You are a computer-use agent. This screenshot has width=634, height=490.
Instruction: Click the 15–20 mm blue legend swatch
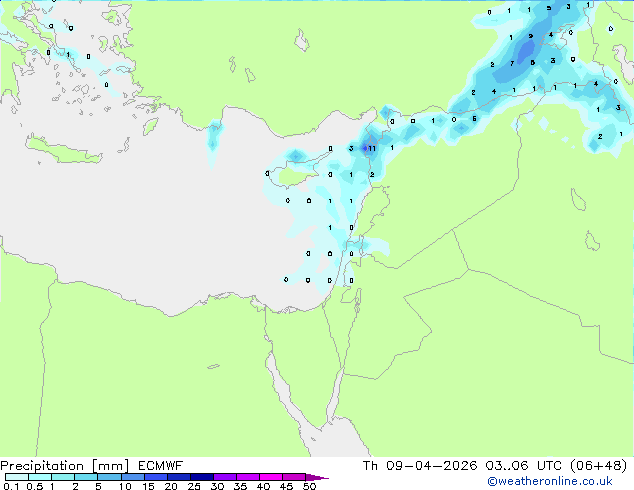(155, 477)
